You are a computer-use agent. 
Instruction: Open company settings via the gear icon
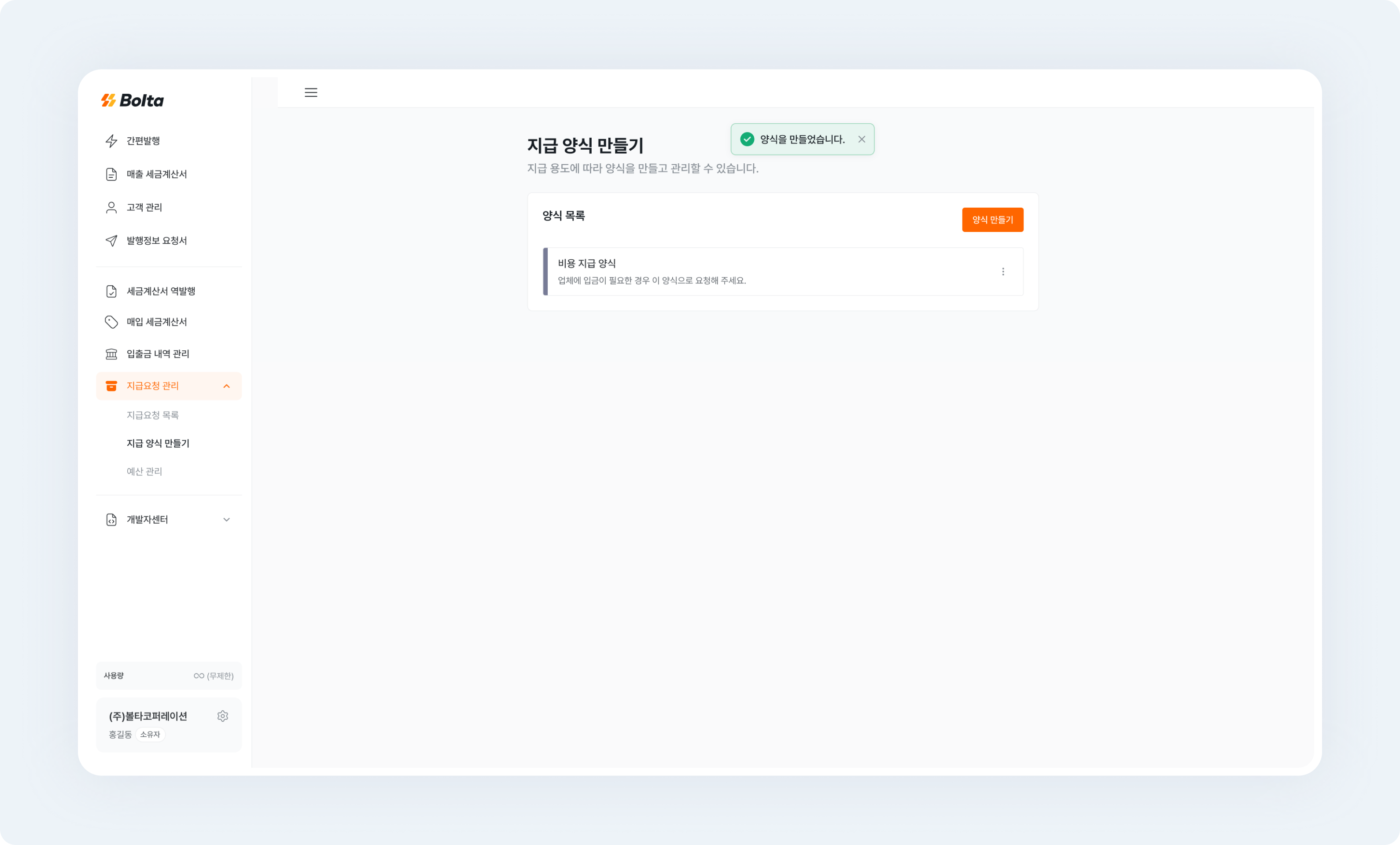click(223, 716)
